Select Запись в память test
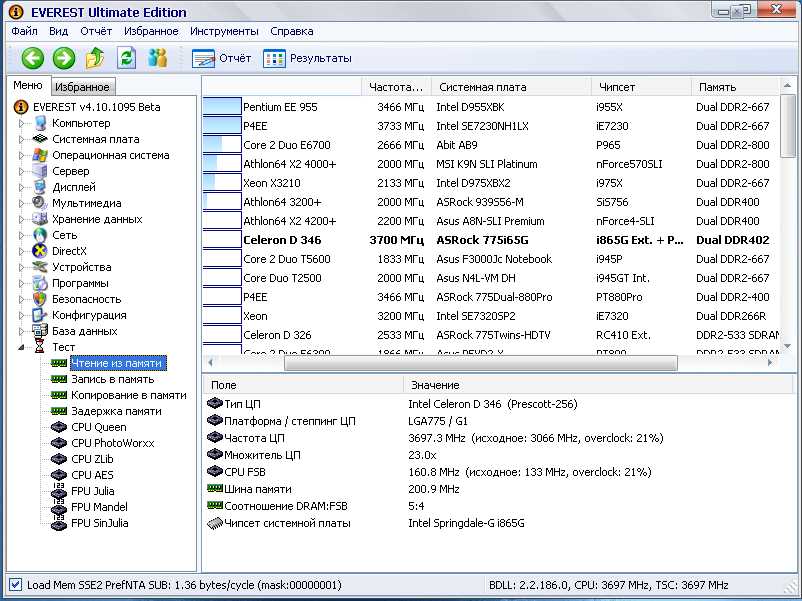The width and height of the screenshot is (802, 601). 113,379
